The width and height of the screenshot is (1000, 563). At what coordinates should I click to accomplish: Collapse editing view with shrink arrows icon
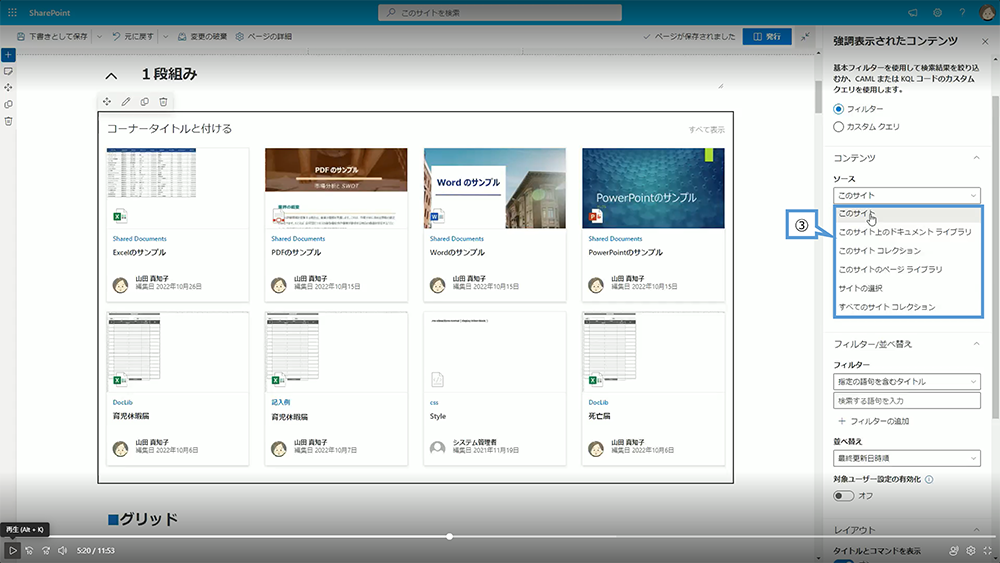coord(805,36)
